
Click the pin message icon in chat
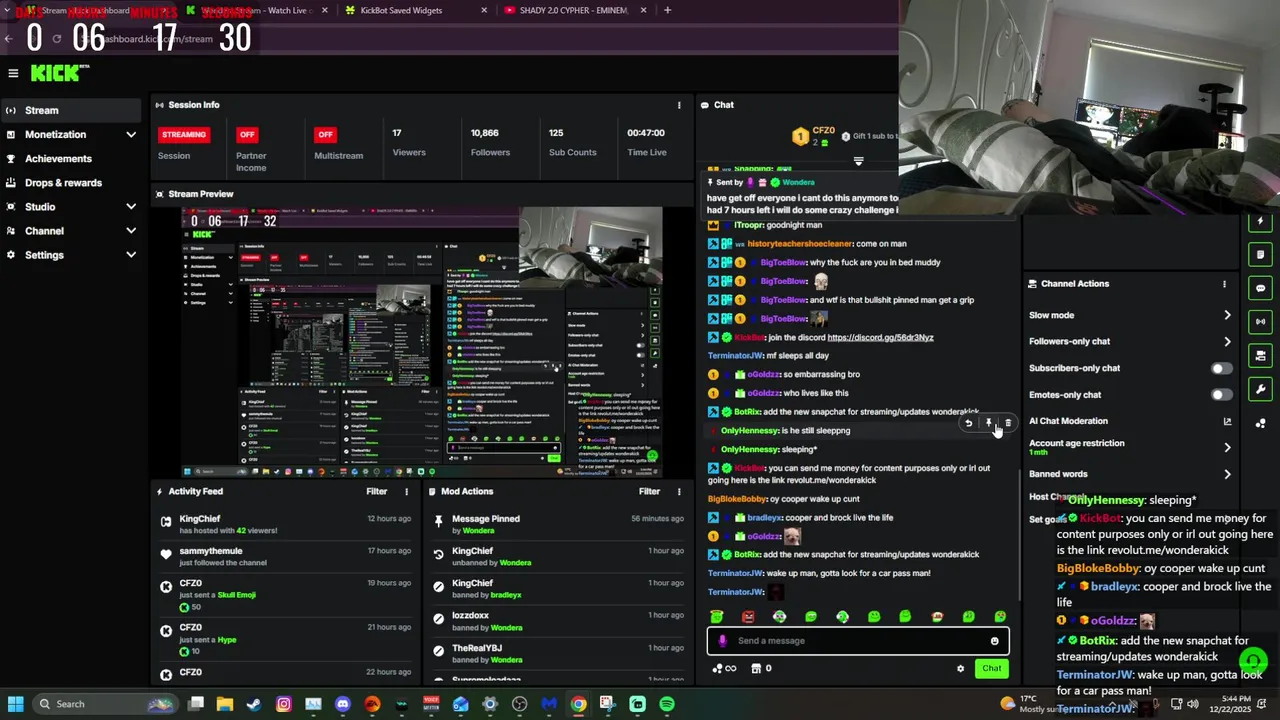pyautogui.click(x=988, y=423)
